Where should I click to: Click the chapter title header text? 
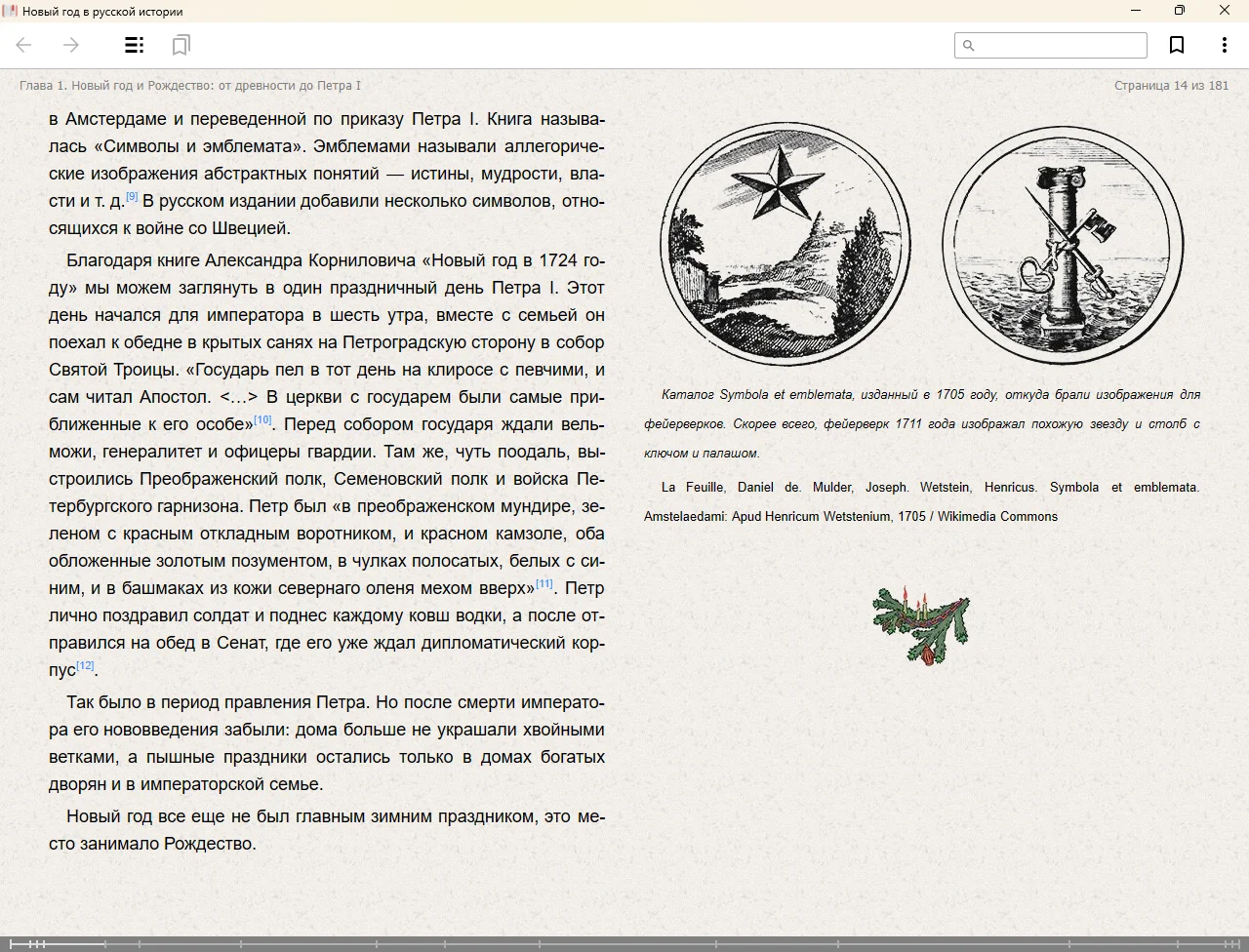(x=190, y=86)
